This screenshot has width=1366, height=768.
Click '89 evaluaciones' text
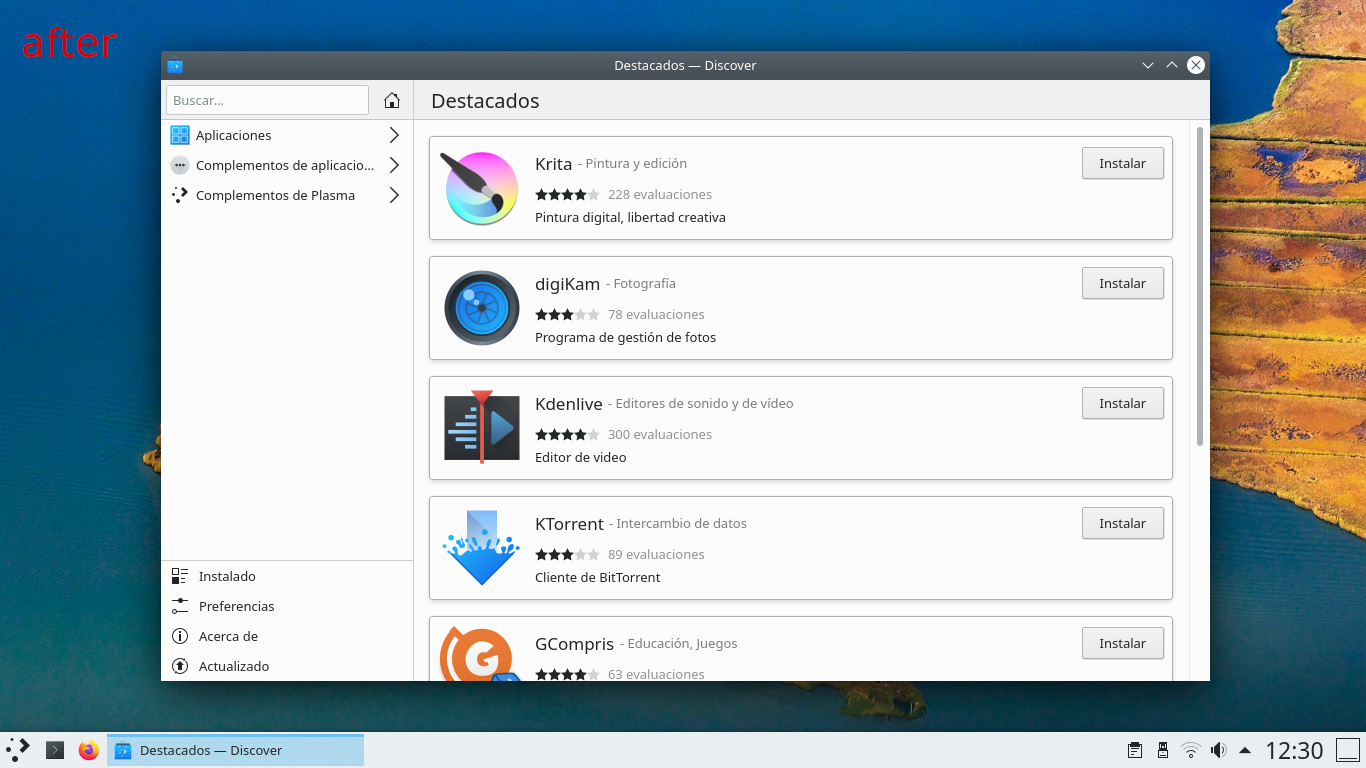tap(656, 554)
